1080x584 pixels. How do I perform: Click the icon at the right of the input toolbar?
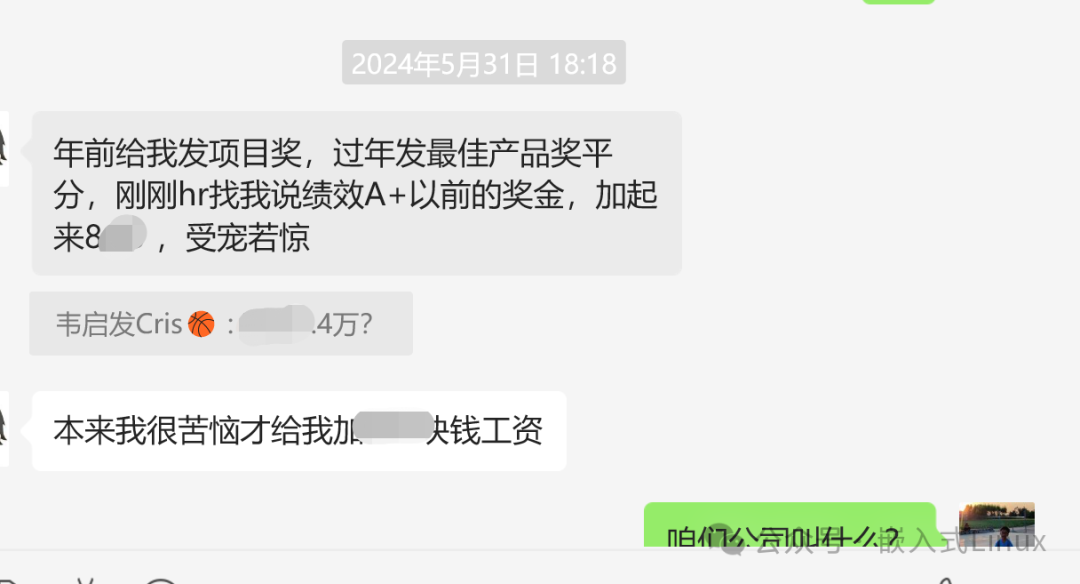(x=945, y=581)
